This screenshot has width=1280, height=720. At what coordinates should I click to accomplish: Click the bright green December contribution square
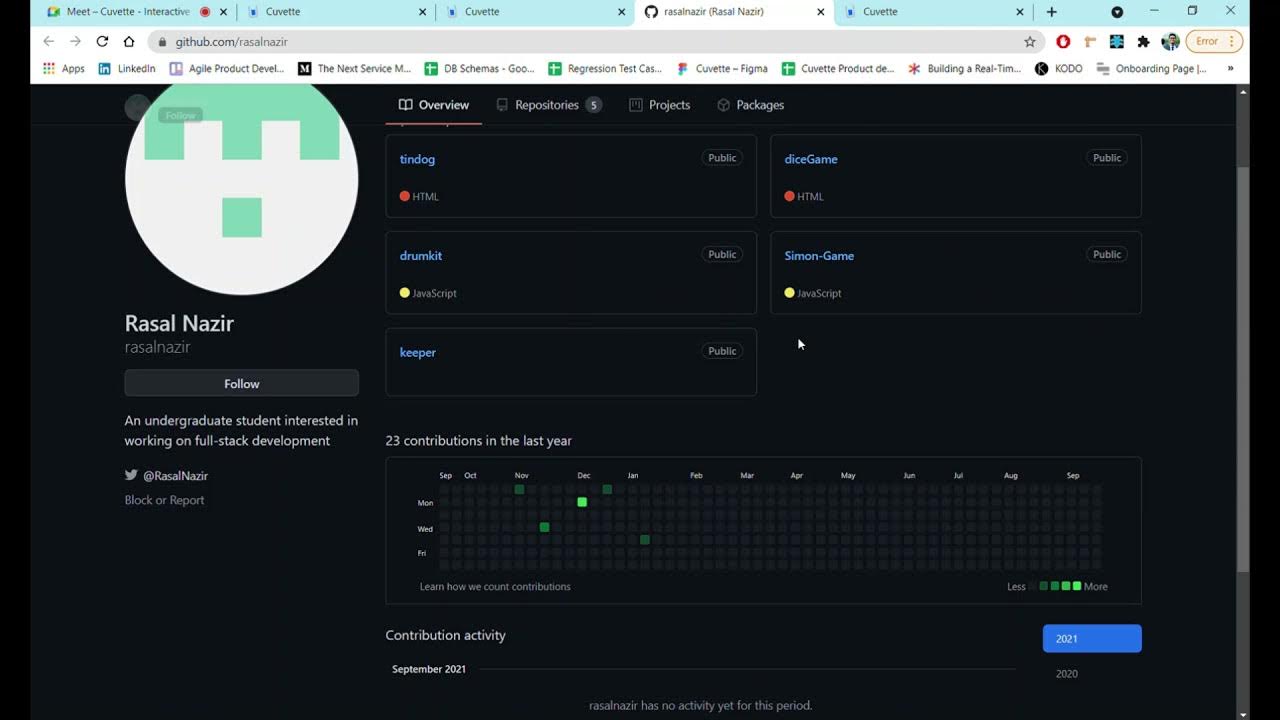582,502
